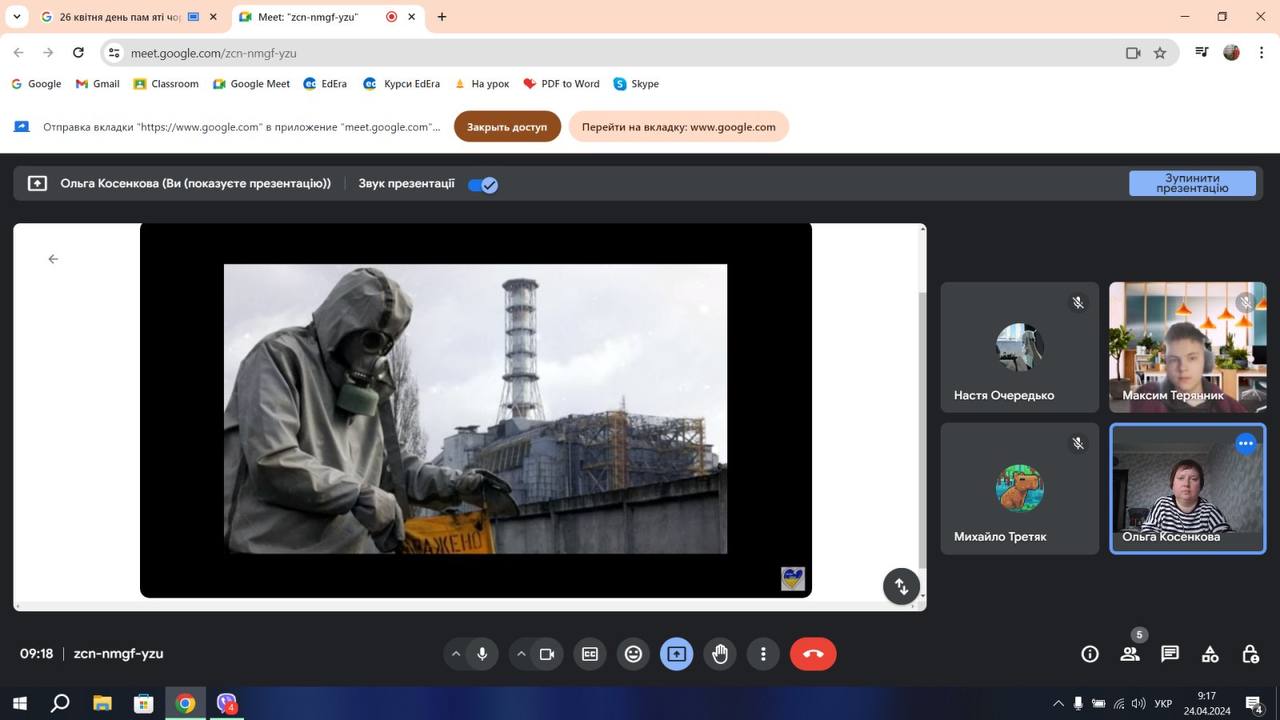Click the Зупинити презентацію button
This screenshot has width=1280, height=720.
[1192, 183]
